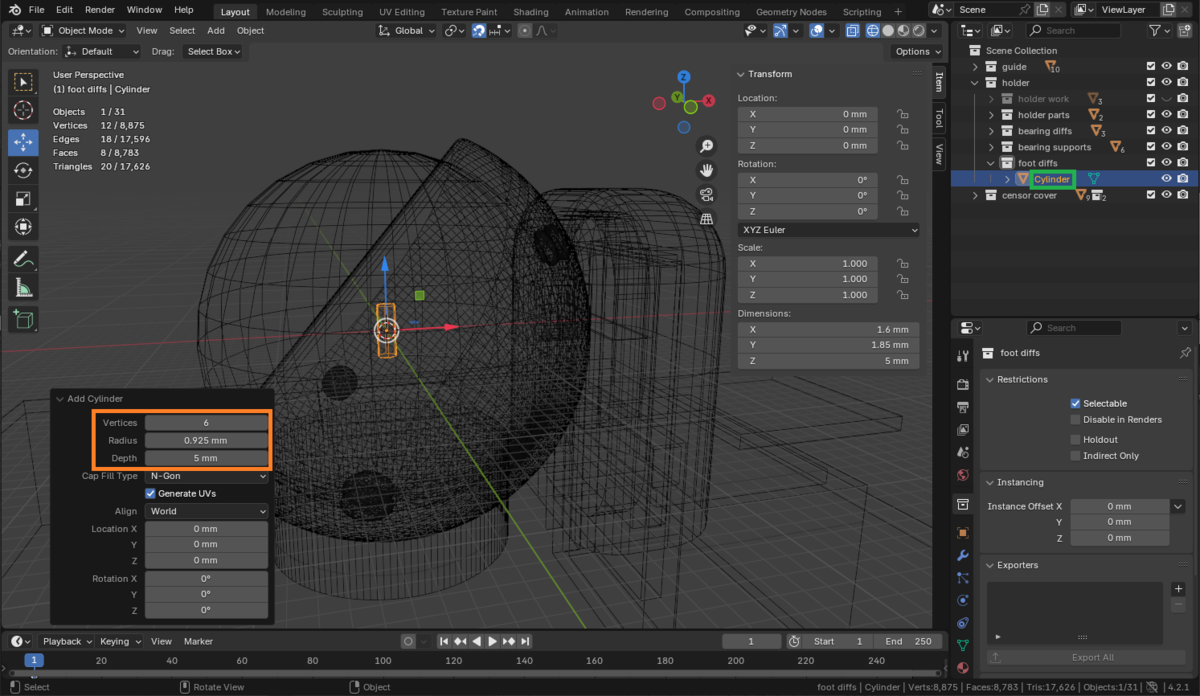Open the Cap Fill Type dropdown

pyautogui.click(x=207, y=476)
